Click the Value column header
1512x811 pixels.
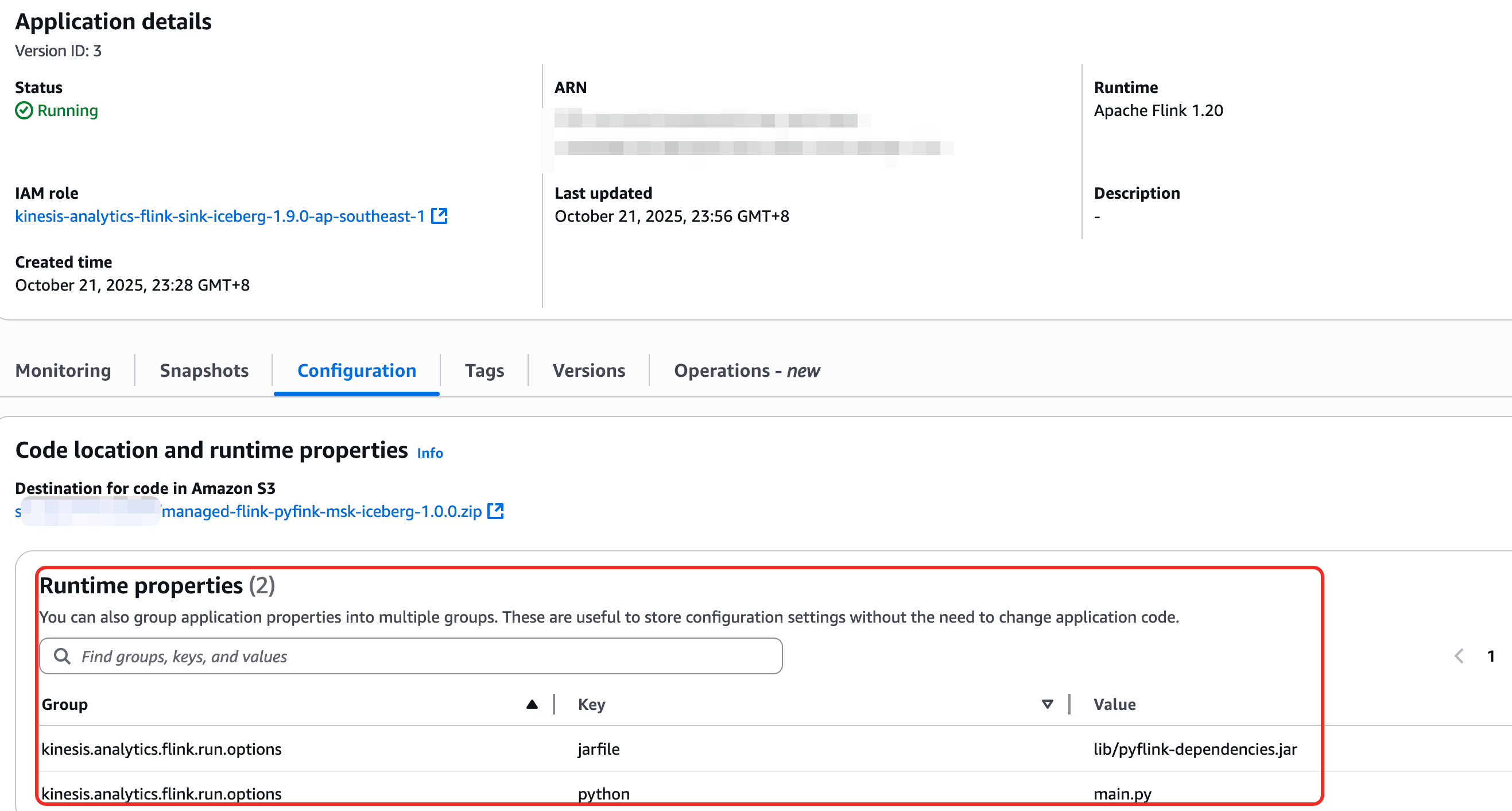tap(1114, 704)
